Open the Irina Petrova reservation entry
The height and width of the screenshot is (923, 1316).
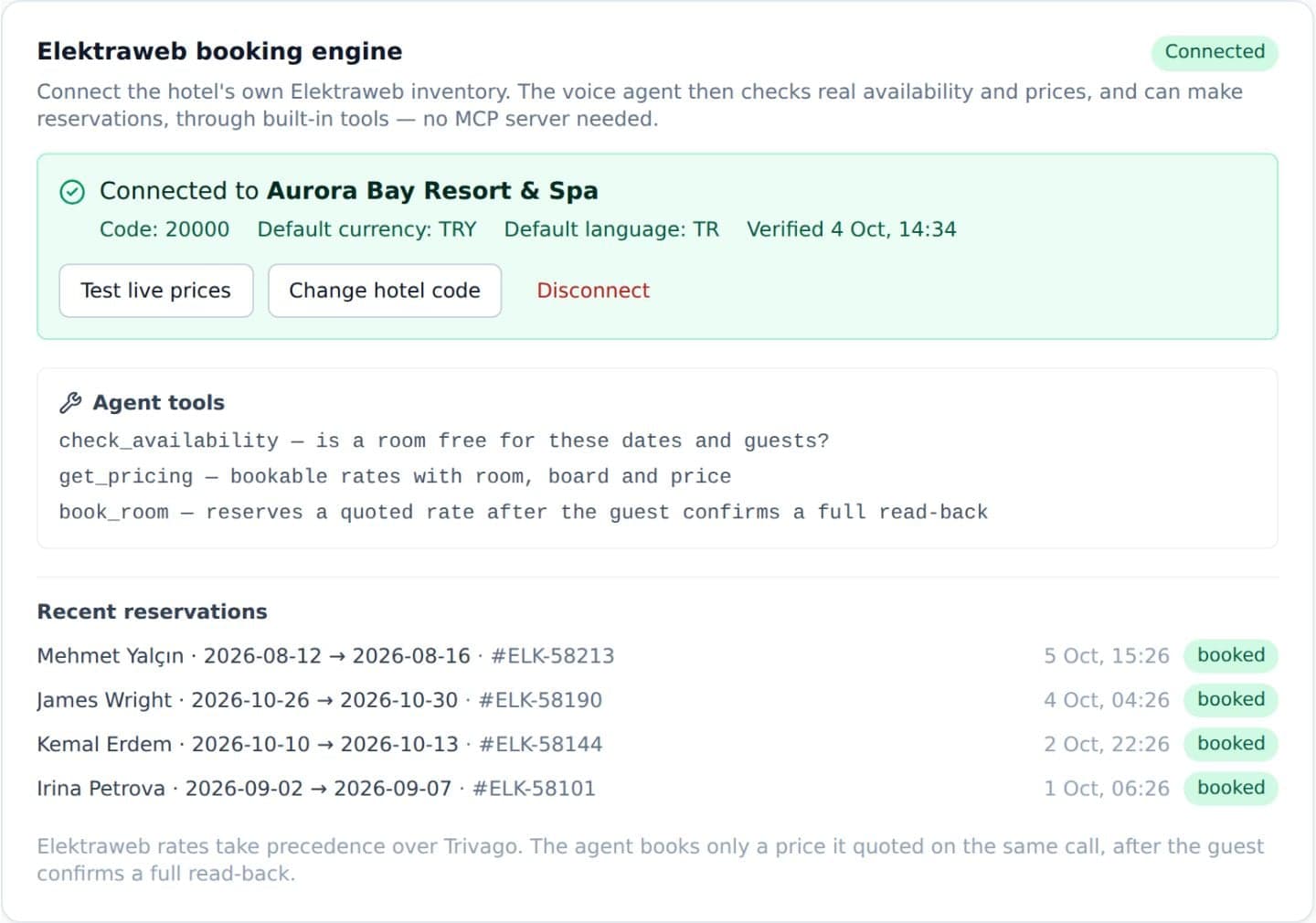(657, 788)
